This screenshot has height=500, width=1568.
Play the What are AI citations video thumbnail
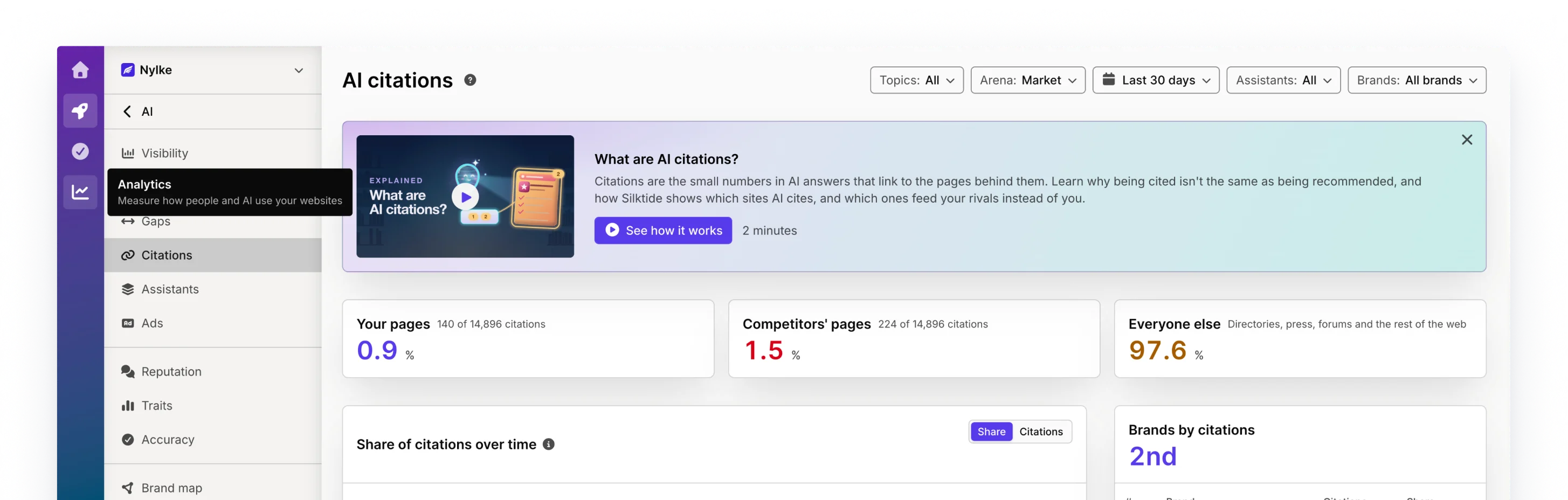click(465, 197)
